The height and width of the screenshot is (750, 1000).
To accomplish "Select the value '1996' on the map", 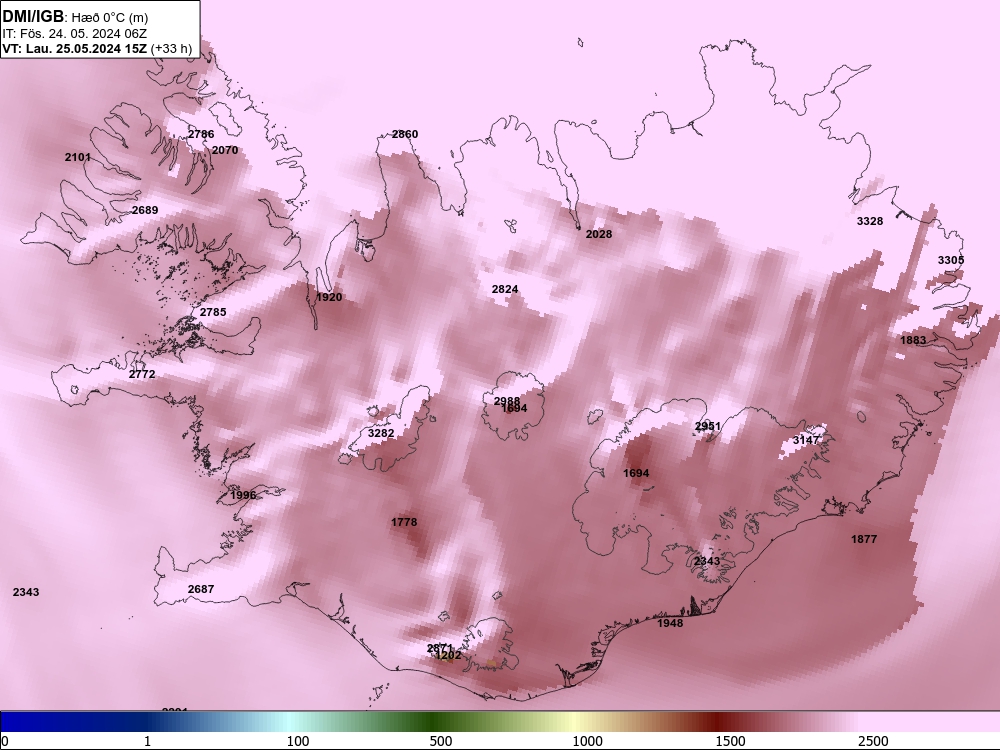I will tap(243, 495).
